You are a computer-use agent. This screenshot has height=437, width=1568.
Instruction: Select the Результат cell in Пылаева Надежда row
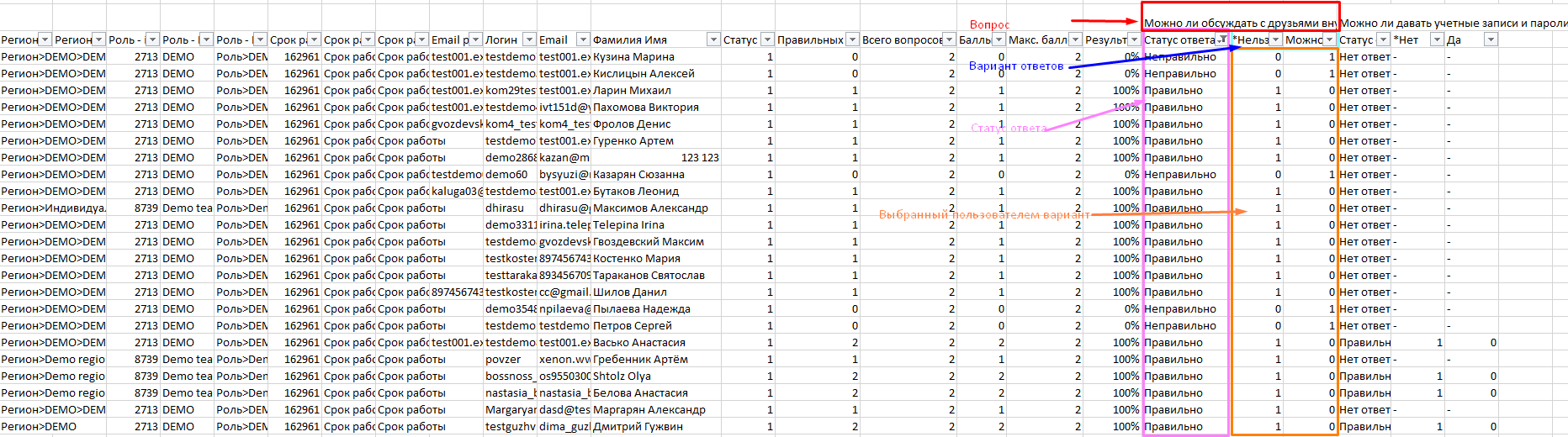tap(1112, 308)
